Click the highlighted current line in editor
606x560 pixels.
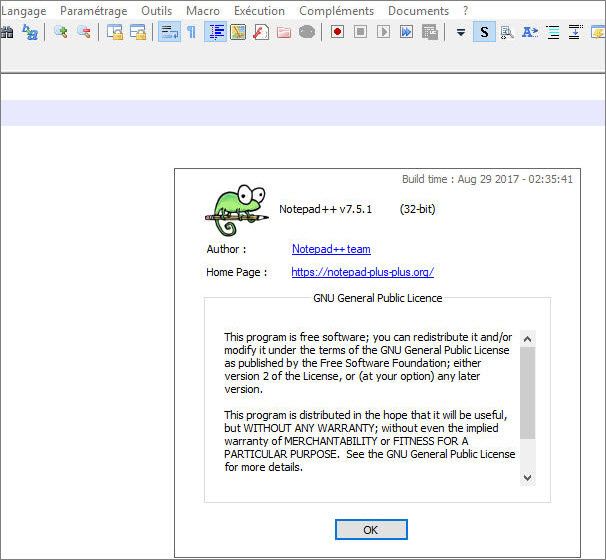(x=303, y=112)
